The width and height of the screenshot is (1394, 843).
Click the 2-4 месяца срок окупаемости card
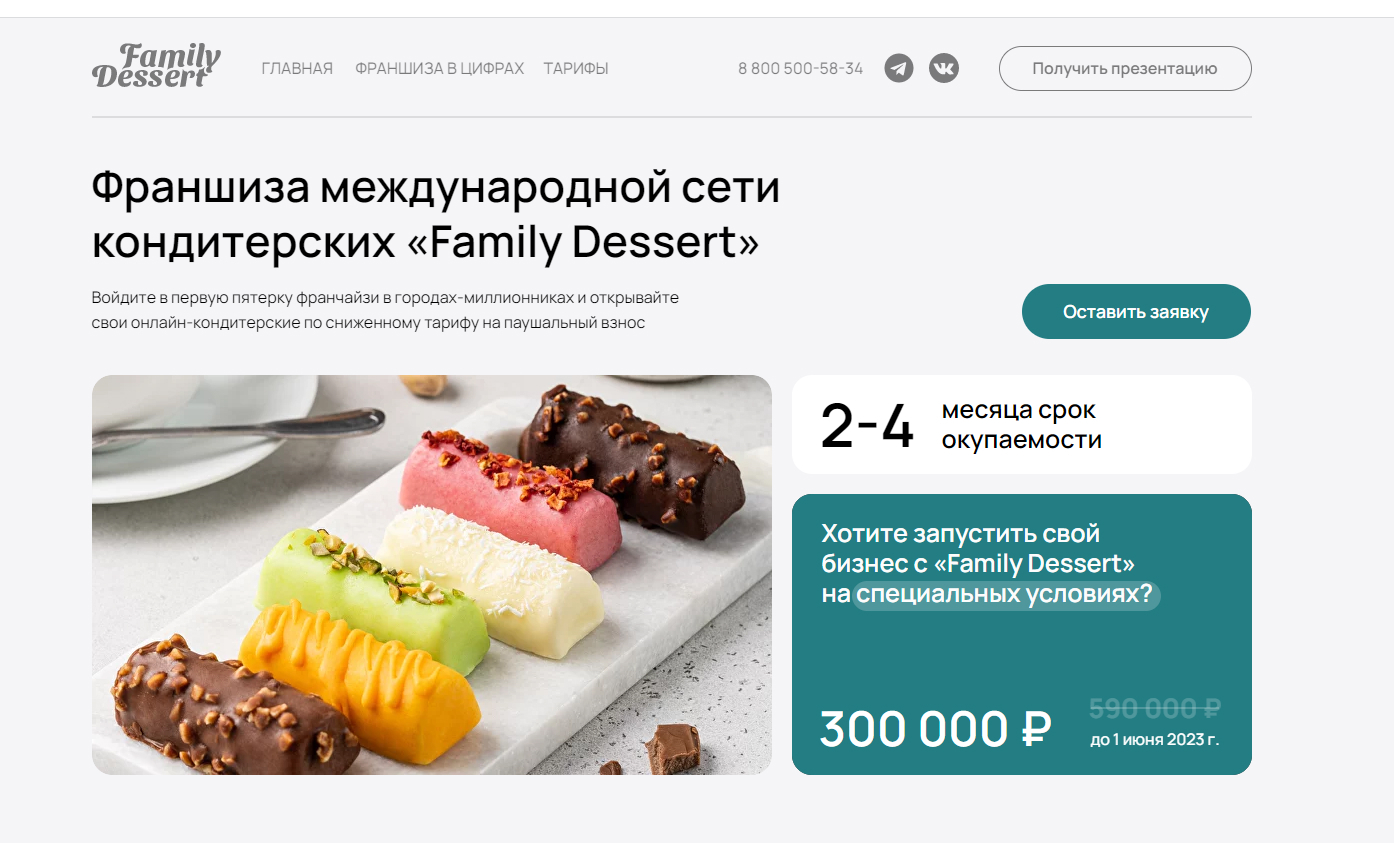1022,424
